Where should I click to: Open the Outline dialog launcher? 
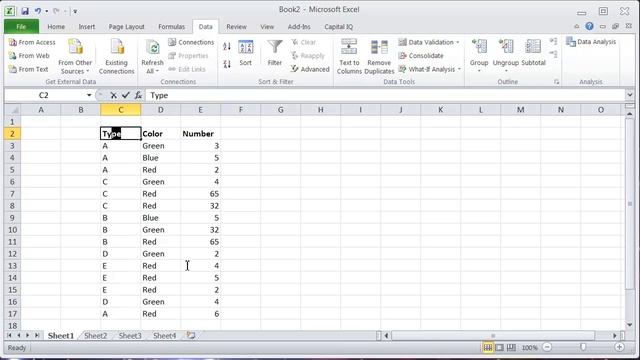point(556,82)
